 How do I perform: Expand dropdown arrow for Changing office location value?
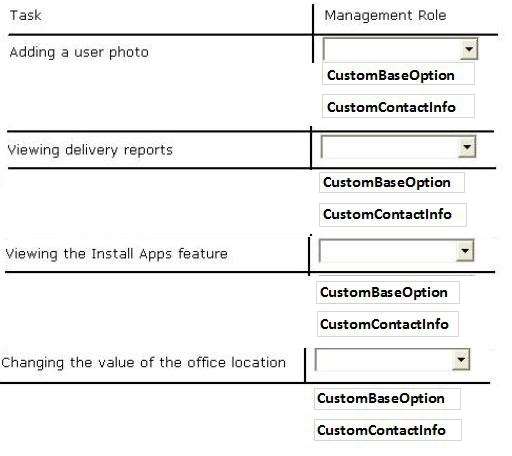[461, 360]
